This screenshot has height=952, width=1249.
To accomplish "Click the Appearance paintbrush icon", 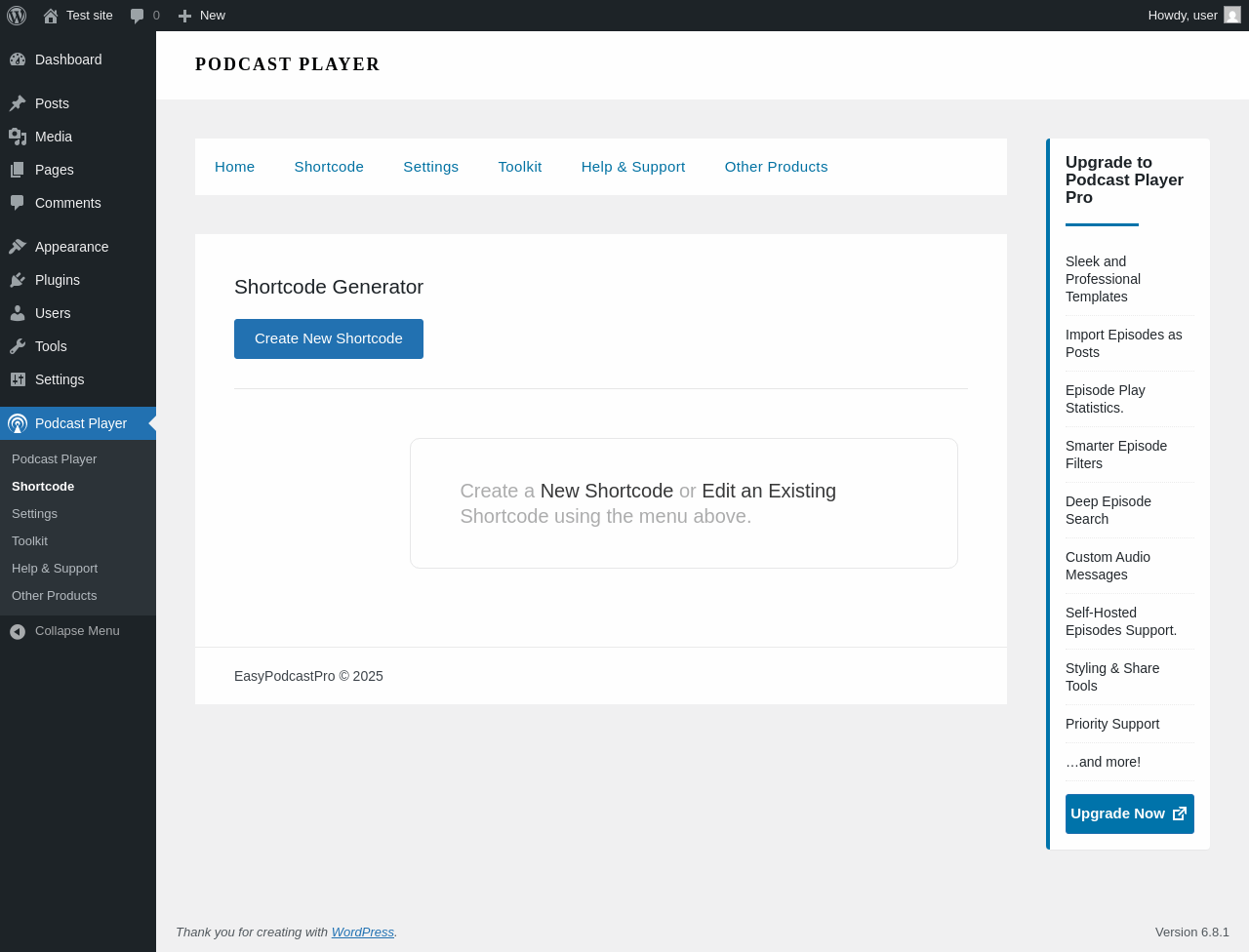I will pos(18,247).
